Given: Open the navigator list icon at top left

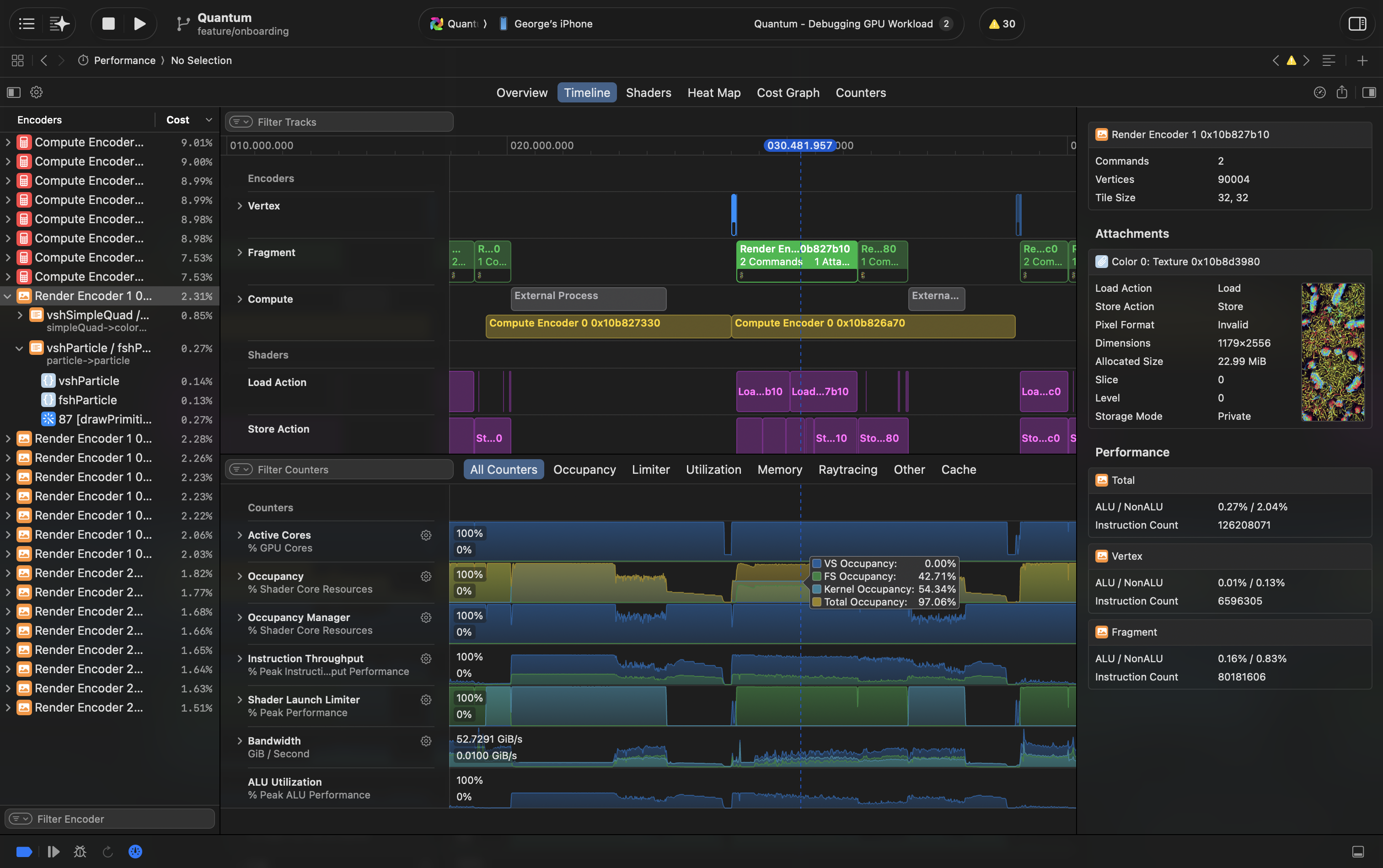Looking at the screenshot, I should tap(27, 23).
